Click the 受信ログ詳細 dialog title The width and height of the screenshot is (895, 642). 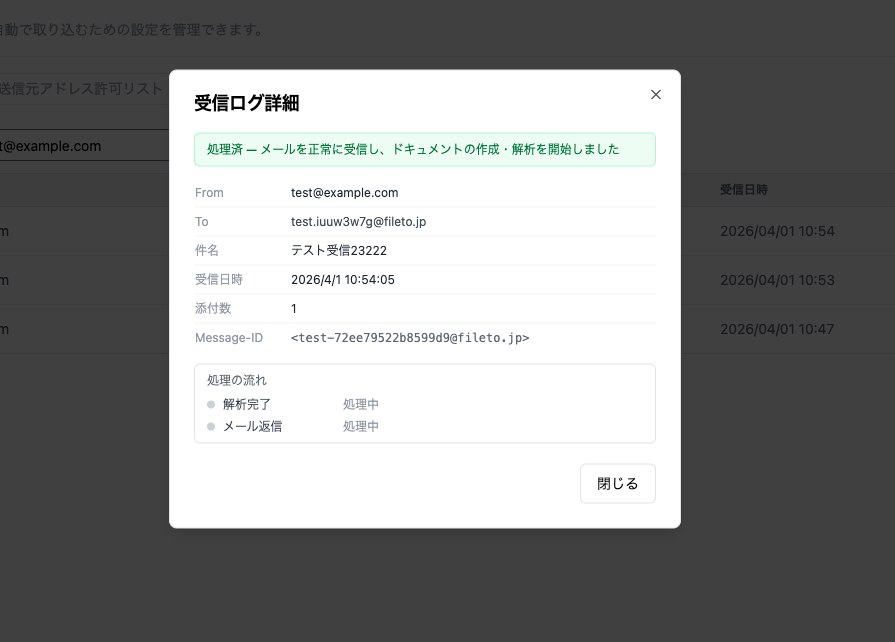pyautogui.click(x=247, y=103)
